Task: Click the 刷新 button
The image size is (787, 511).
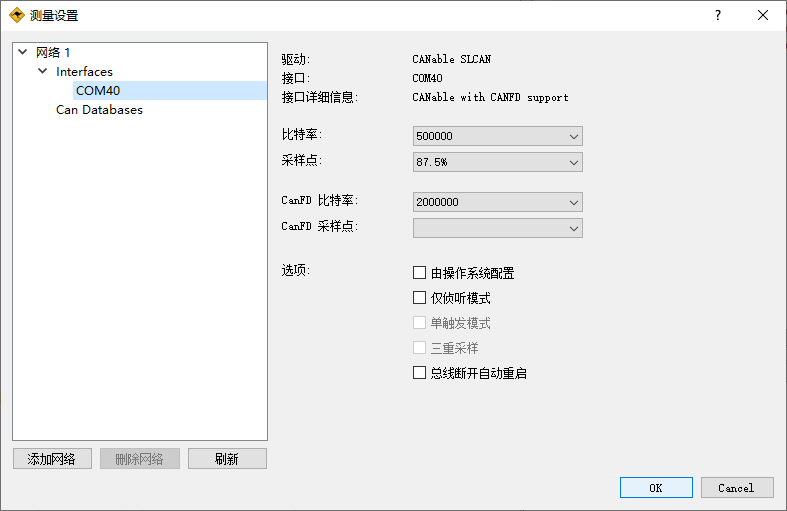Action: pyautogui.click(x=227, y=459)
